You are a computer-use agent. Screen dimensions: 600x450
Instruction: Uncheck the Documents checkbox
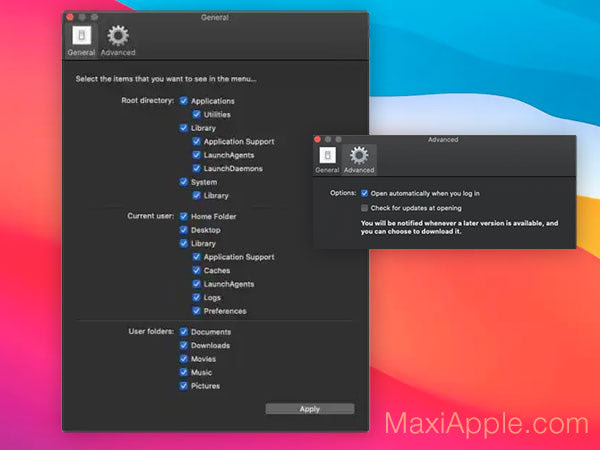click(184, 331)
